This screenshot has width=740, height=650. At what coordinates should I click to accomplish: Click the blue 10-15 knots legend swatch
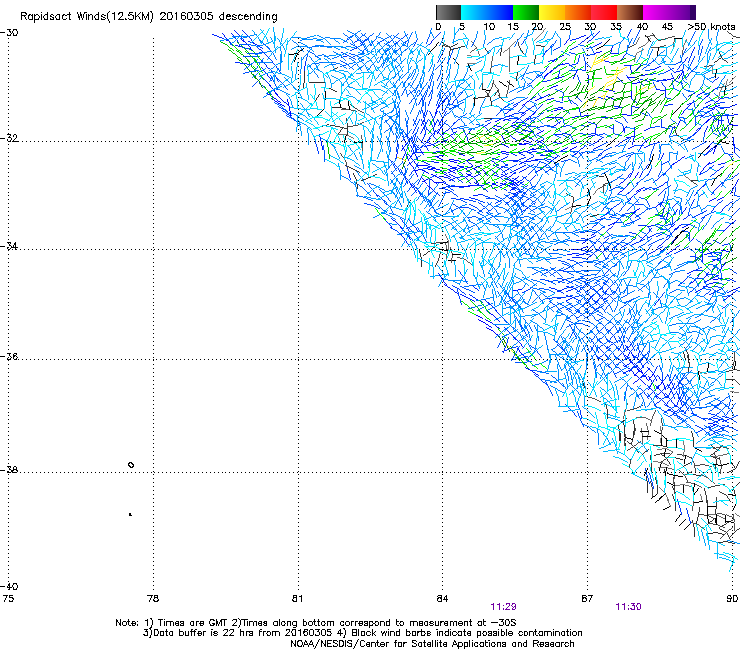point(500,12)
